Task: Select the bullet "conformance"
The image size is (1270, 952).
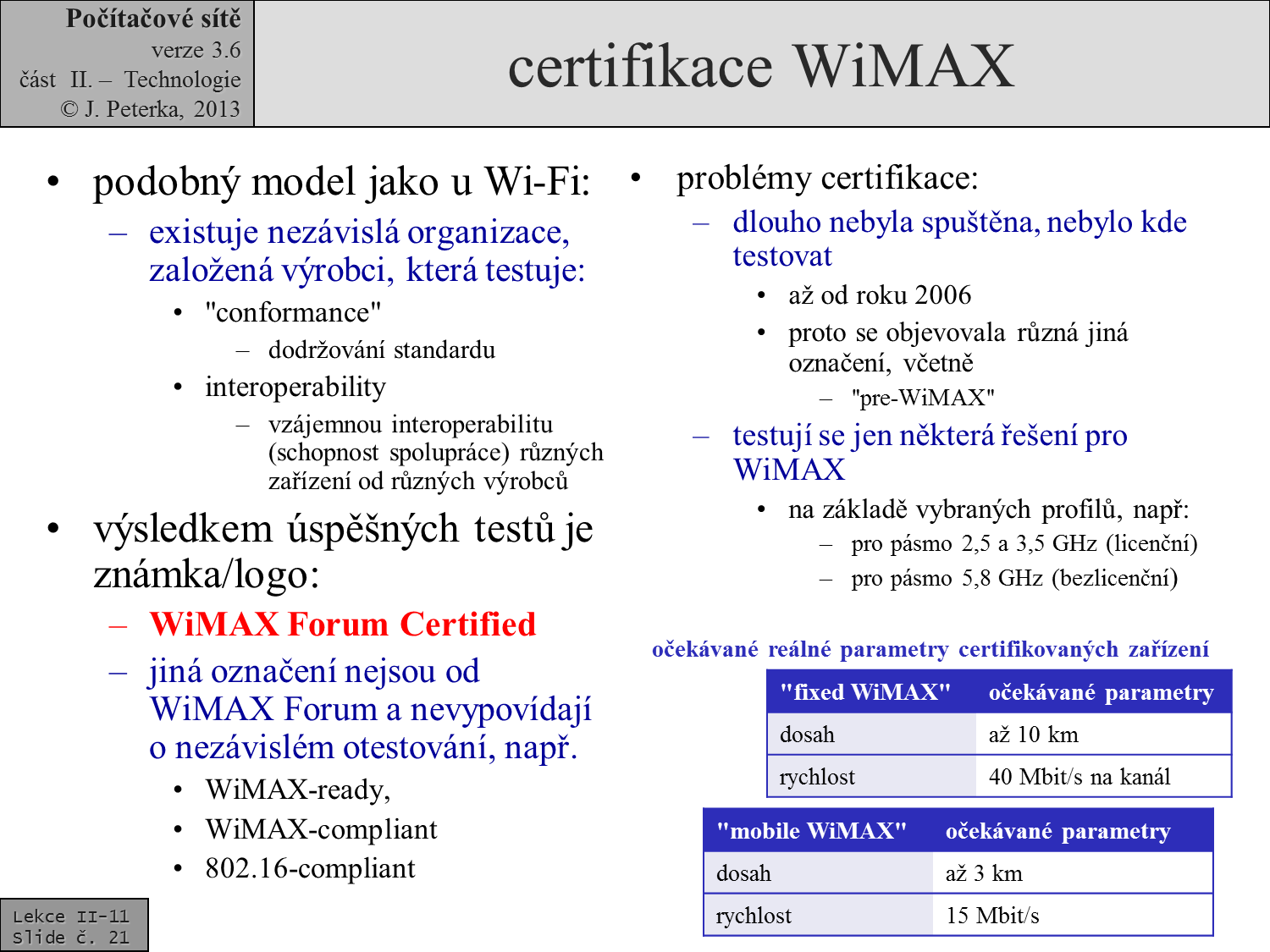Action: [x=293, y=312]
